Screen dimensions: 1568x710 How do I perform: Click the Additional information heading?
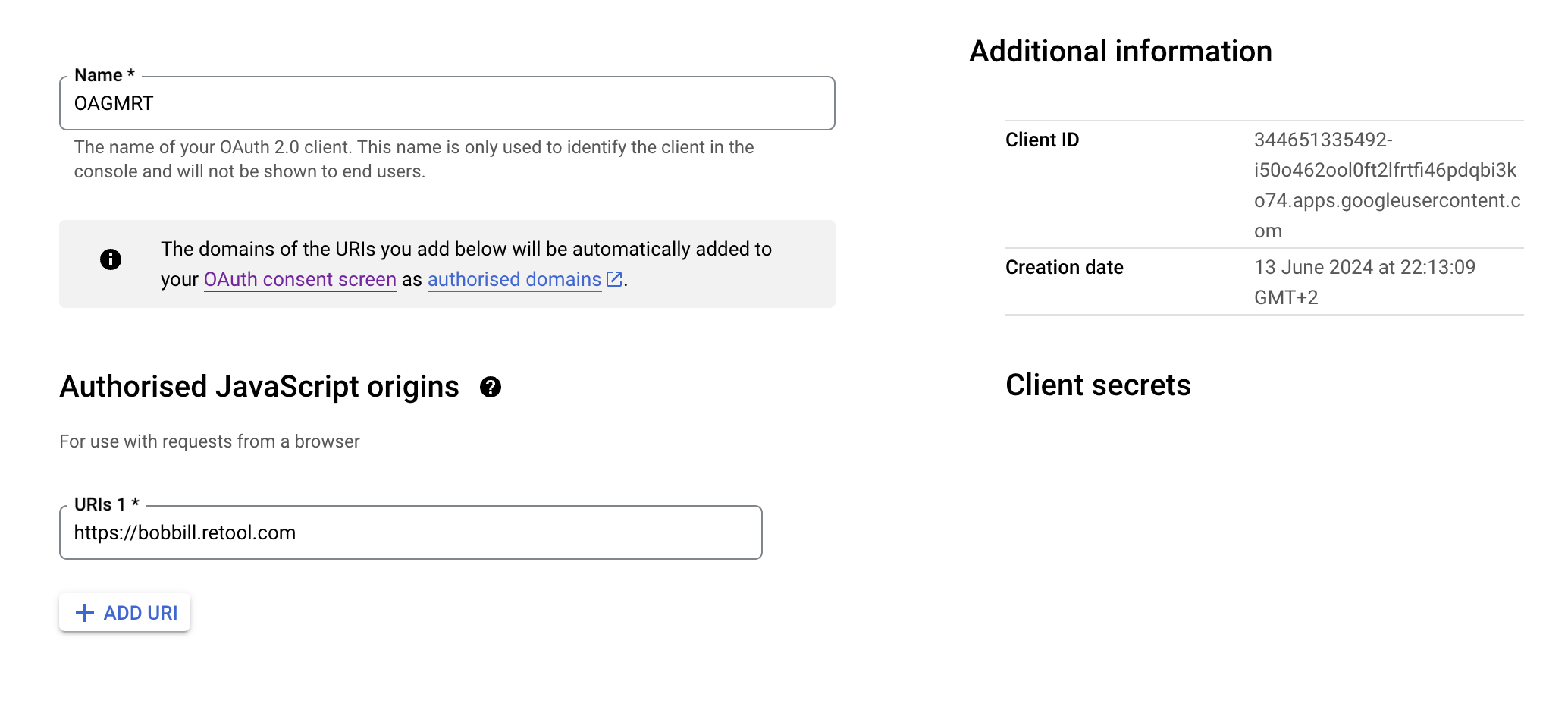(x=1120, y=52)
